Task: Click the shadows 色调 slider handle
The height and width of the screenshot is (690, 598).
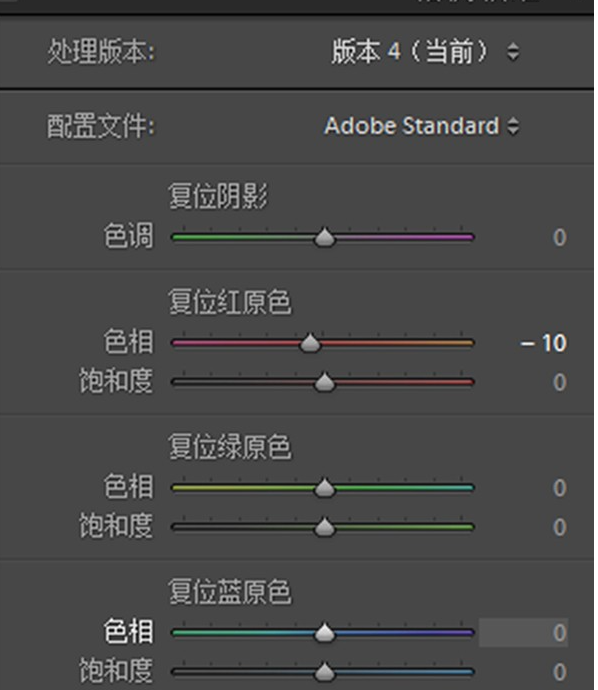Action: (325, 238)
